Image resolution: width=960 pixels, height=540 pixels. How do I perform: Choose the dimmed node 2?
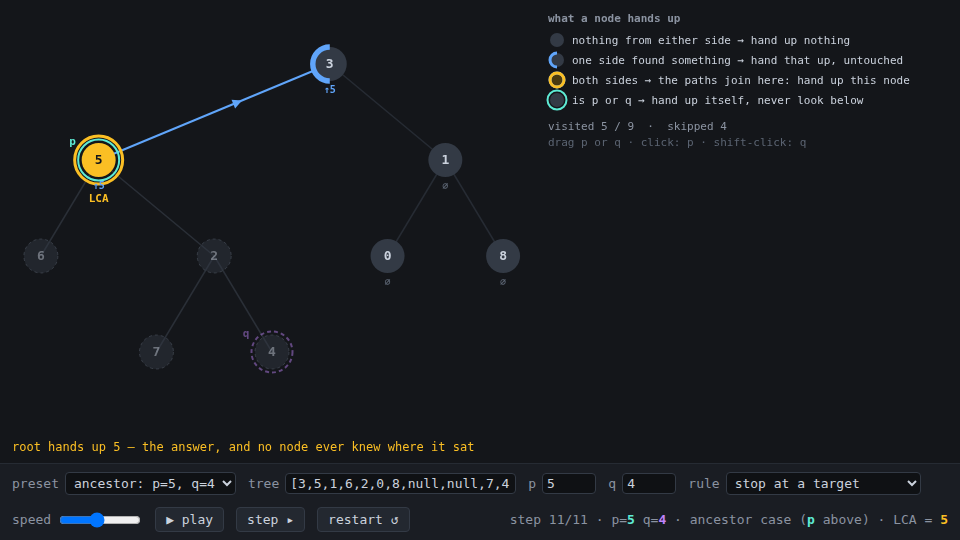214,256
